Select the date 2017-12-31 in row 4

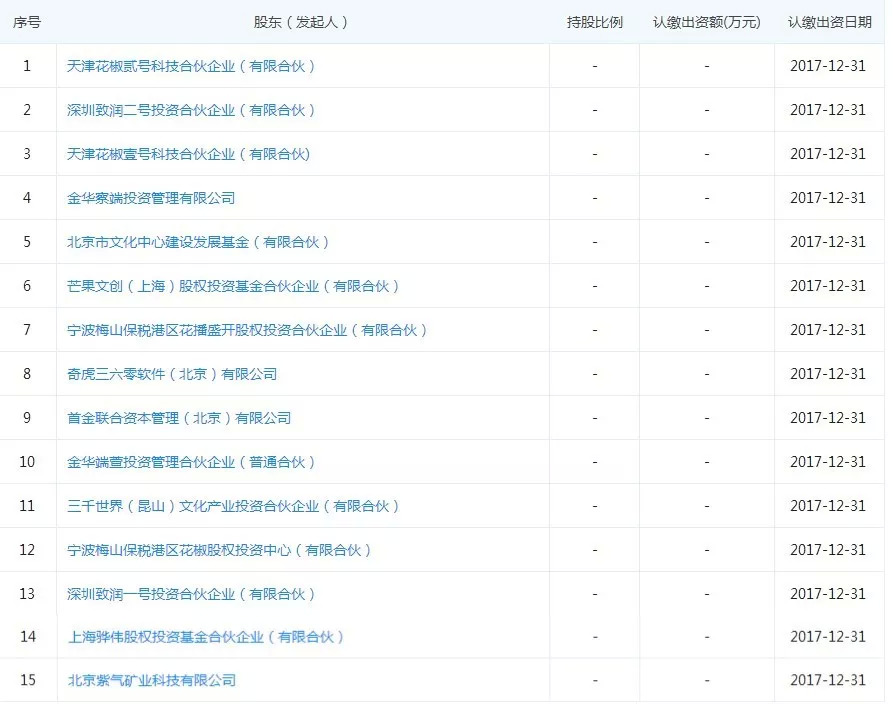tap(828, 198)
